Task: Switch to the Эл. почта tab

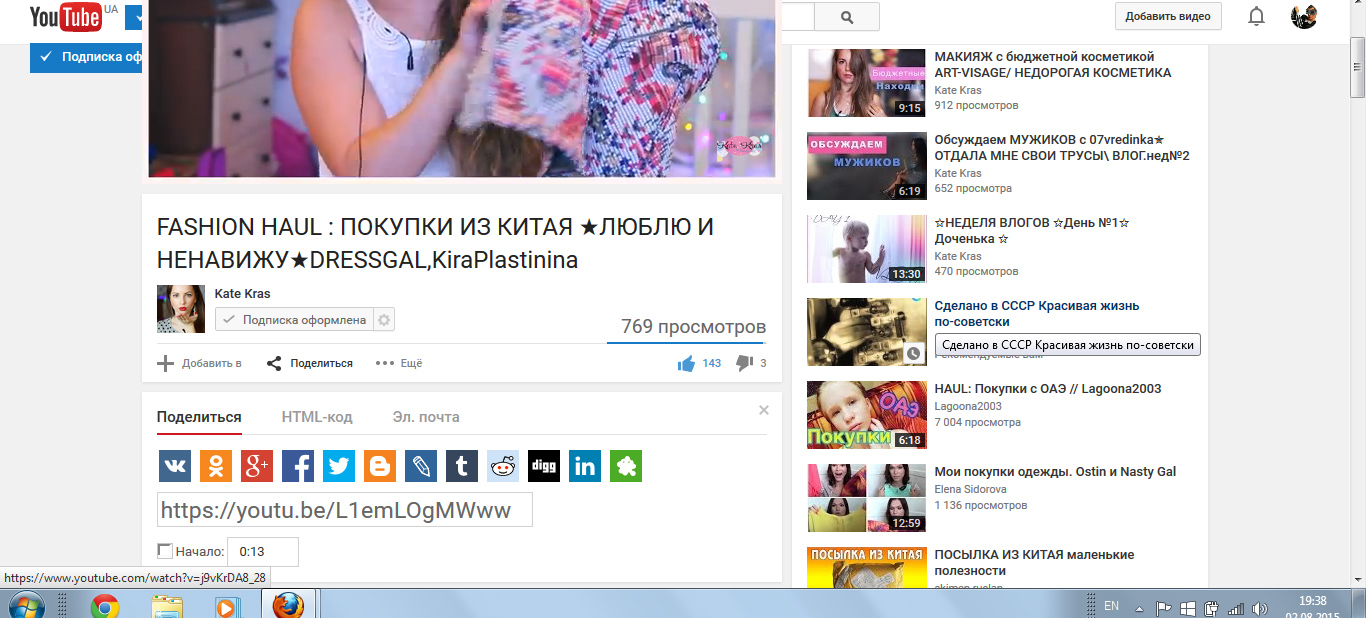Action: (426, 417)
